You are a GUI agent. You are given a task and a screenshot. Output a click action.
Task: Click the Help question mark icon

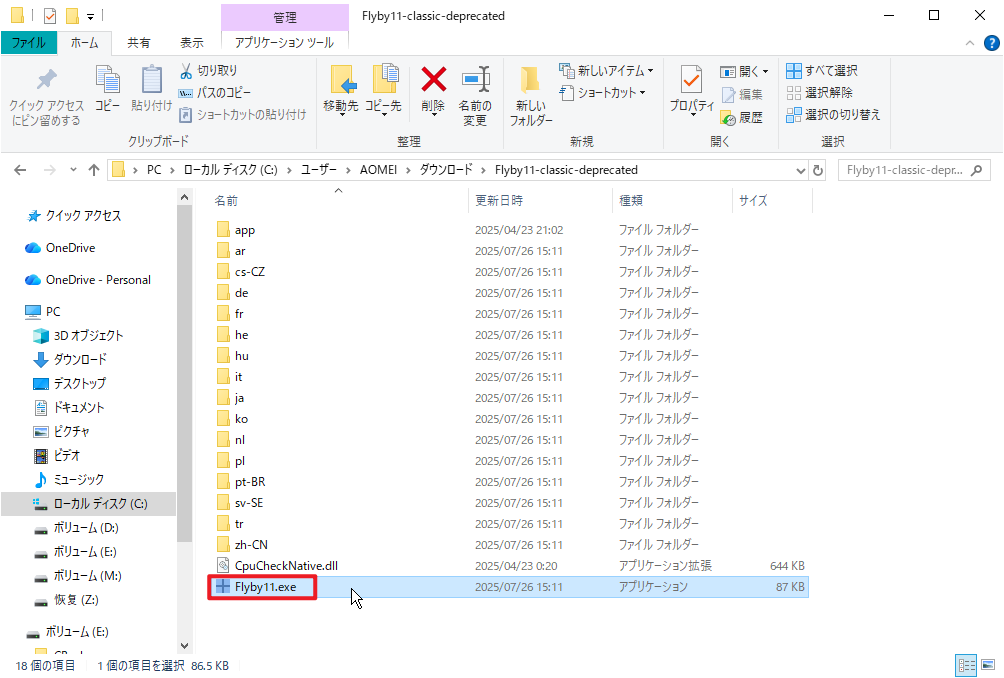[x=991, y=43]
